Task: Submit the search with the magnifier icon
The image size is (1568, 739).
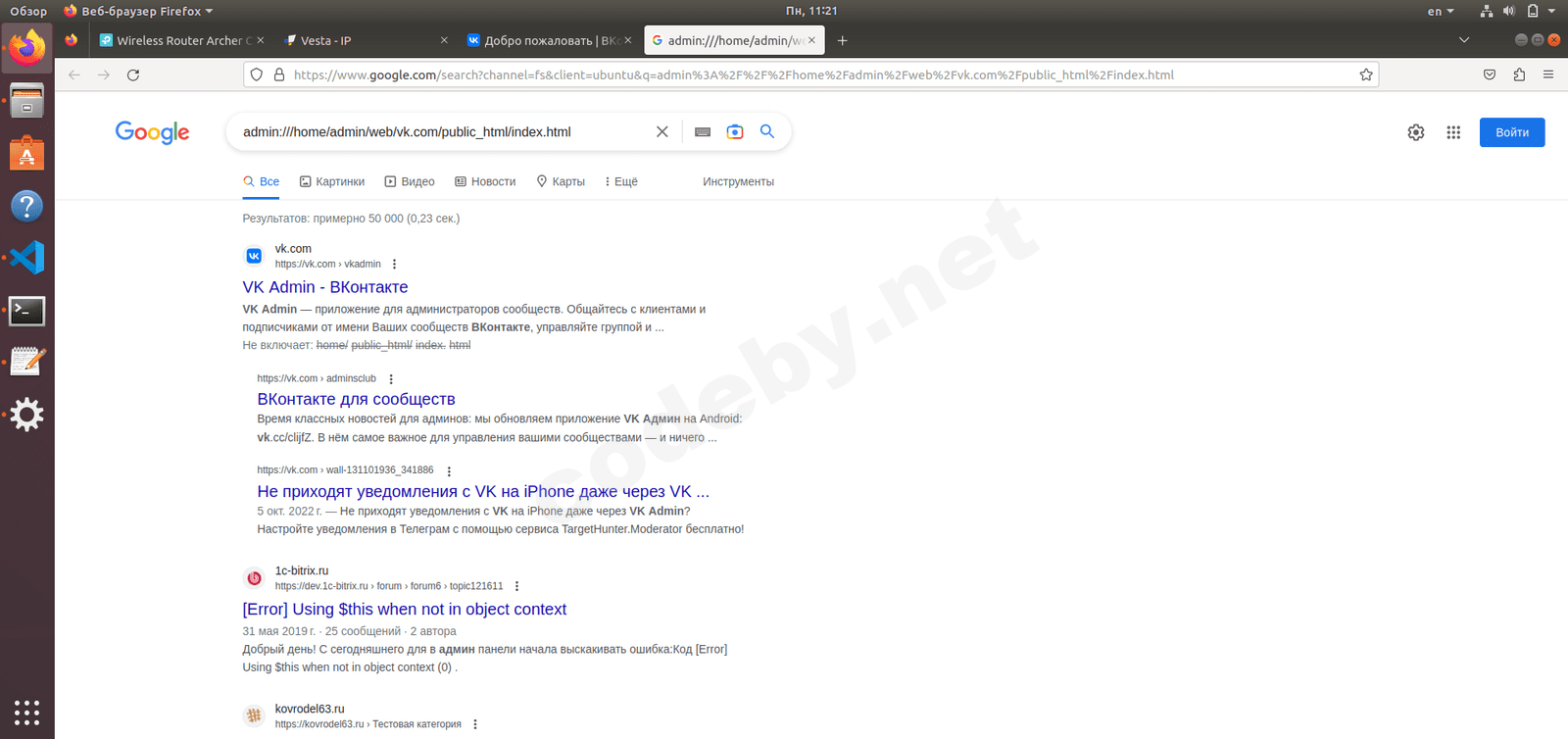Action: click(x=767, y=131)
